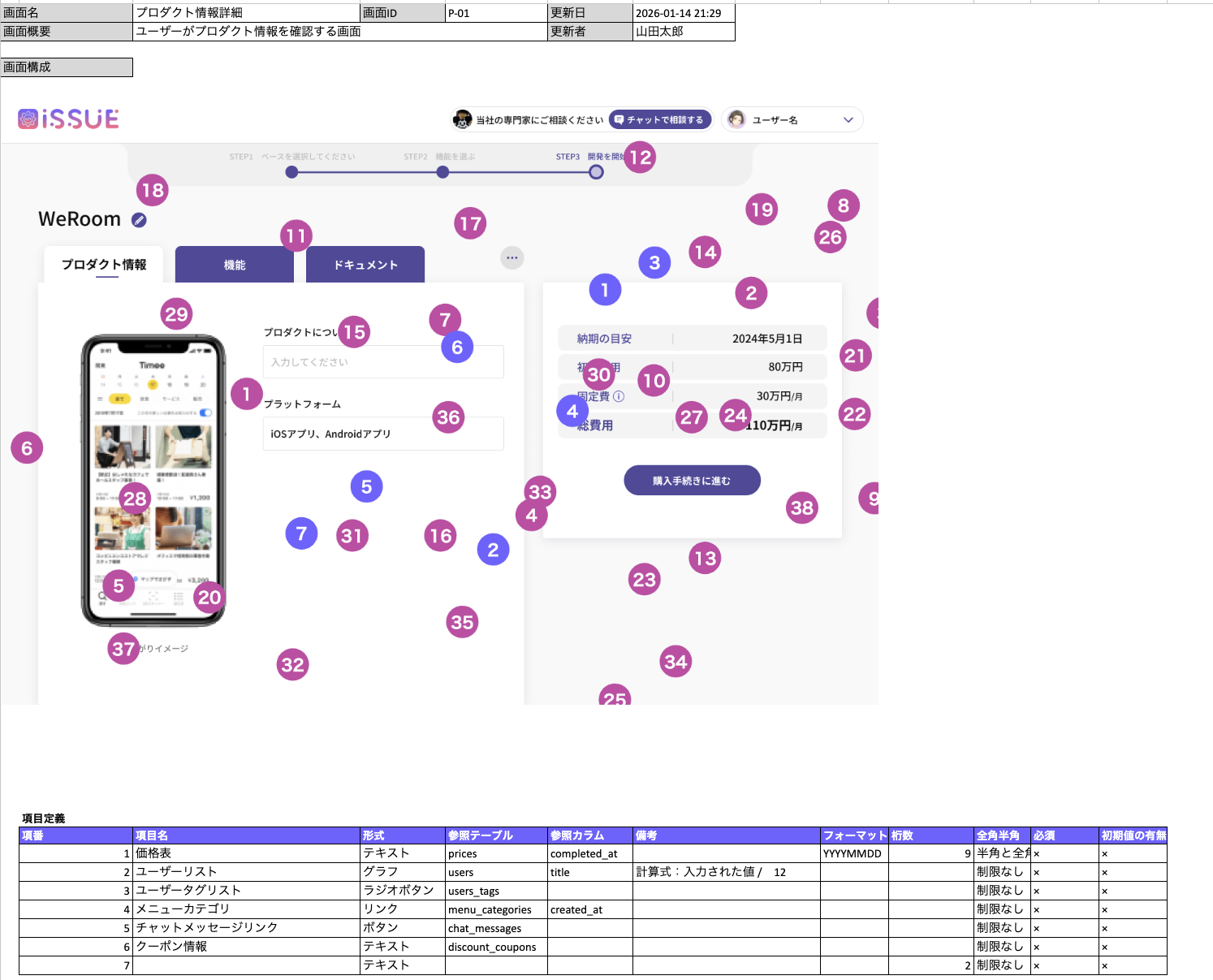
Task: Click the 入力してください text field
Action: coord(382,362)
